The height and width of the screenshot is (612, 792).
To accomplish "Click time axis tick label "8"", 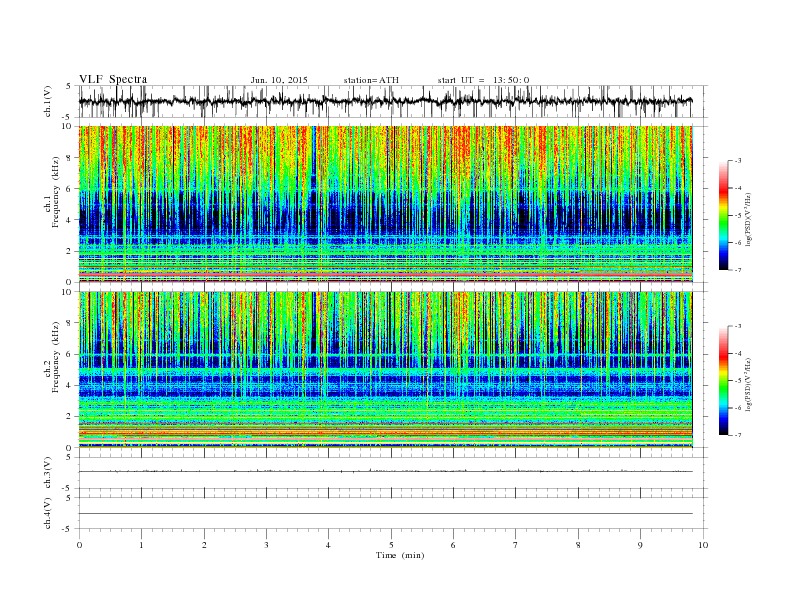I will coord(578,545).
